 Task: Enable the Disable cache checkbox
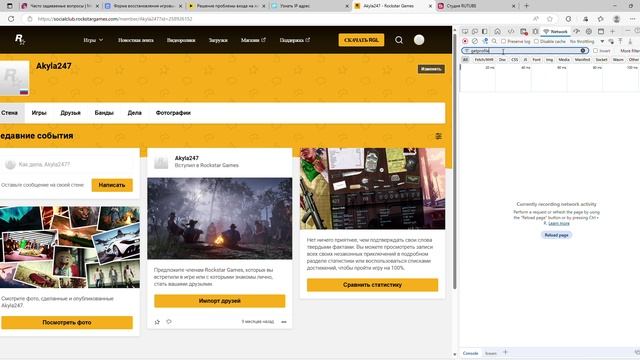(536, 41)
